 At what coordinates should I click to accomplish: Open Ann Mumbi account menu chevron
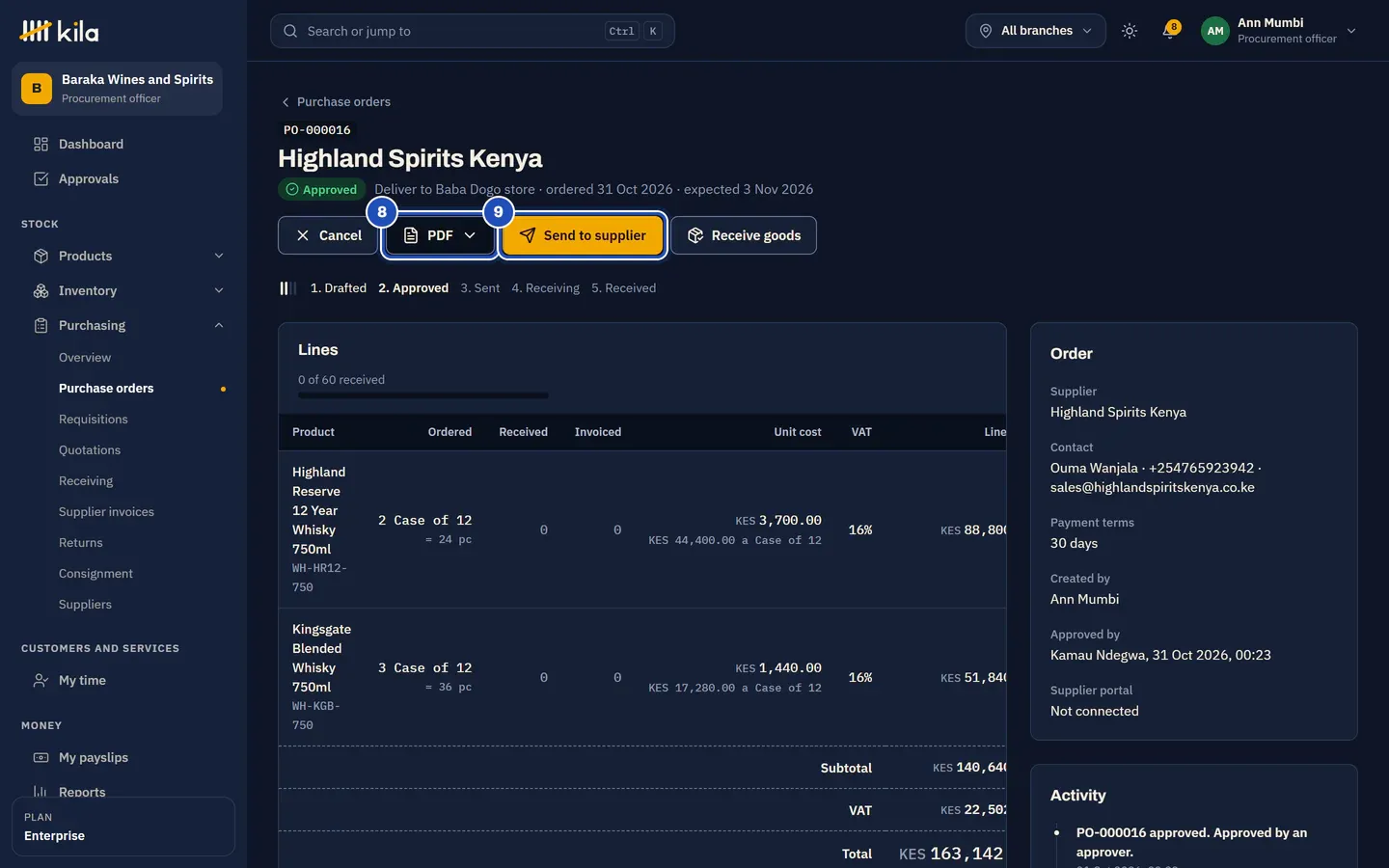point(1351,31)
